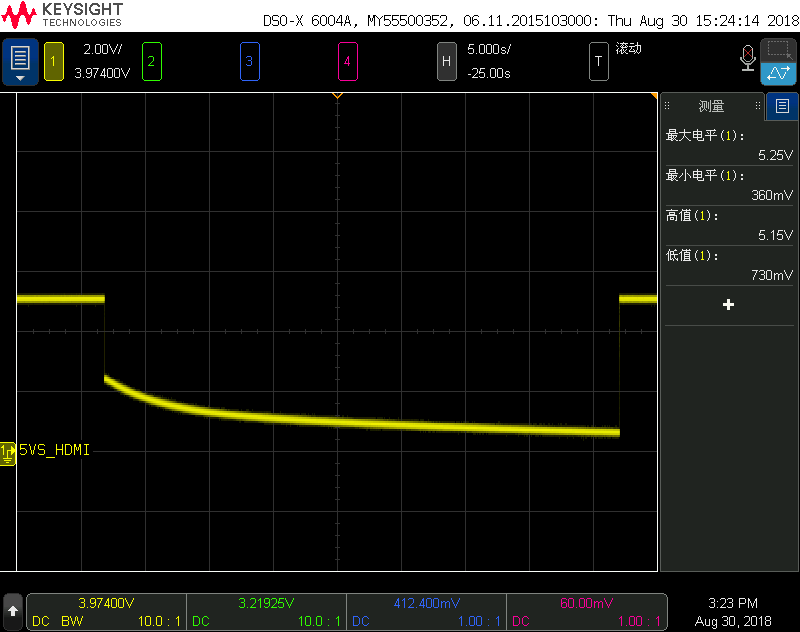Open channel 3 status 412.400mV box
This screenshot has width=800, height=632.
(x=427, y=612)
